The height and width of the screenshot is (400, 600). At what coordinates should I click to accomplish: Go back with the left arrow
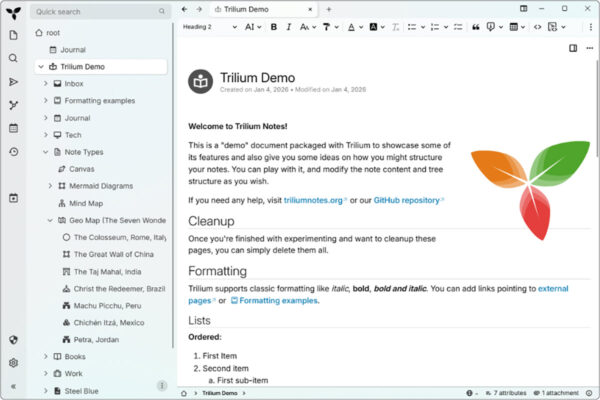point(184,9)
